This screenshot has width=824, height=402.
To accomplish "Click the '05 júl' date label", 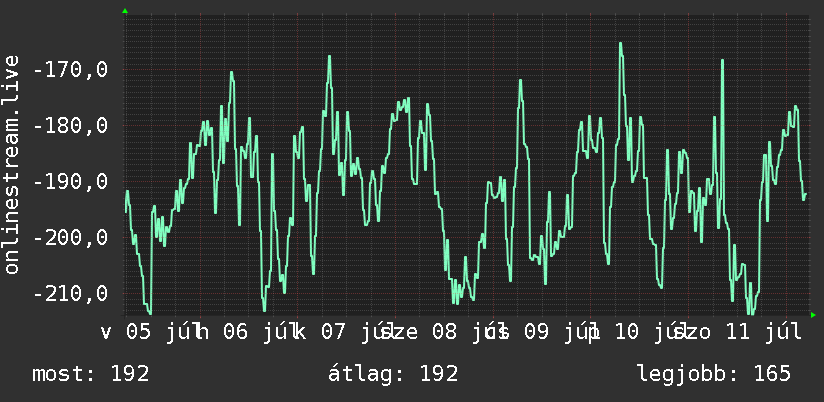I will click(x=163, y=332).
